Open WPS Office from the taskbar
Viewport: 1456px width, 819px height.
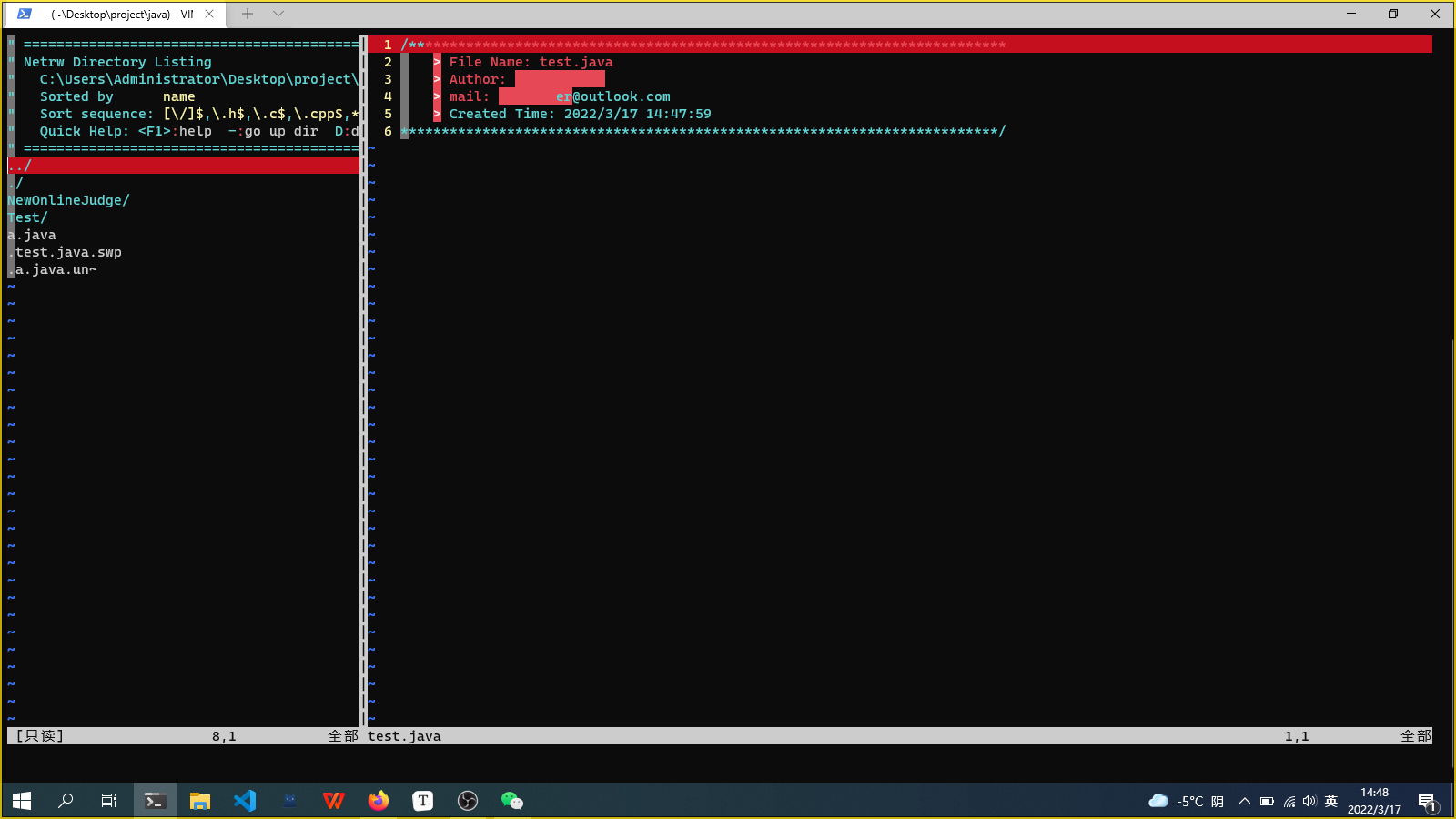334,801
